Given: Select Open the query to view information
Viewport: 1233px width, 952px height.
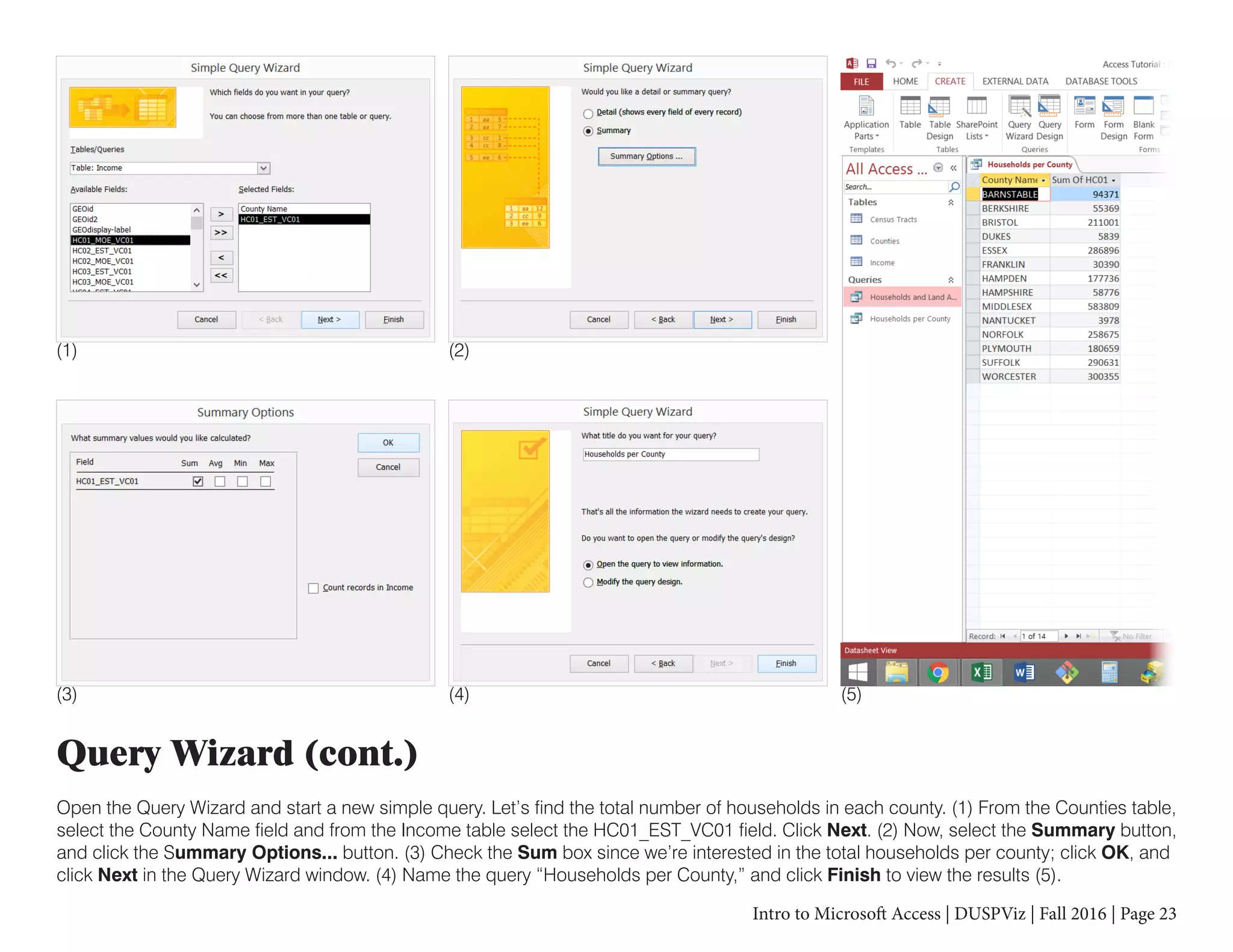Looking at the screenshot, I should coord(588,564).
